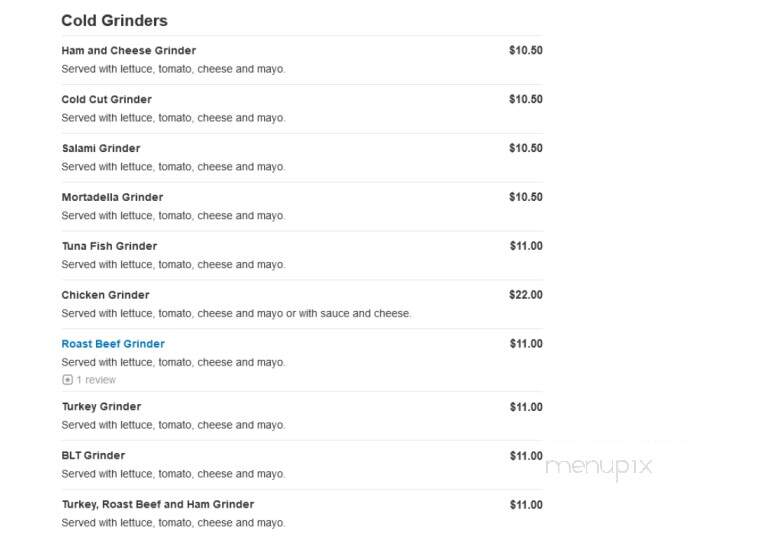Click the $11.00 BLT Grinder price
This screenshot has width=778, height=549.
click(526, 456)
